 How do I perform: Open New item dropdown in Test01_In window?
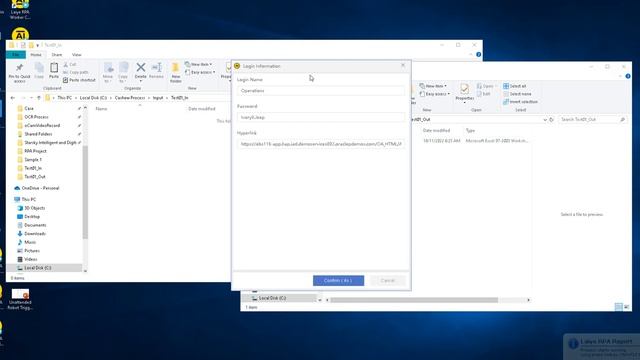pyautogui.click(x=199, y=64)
